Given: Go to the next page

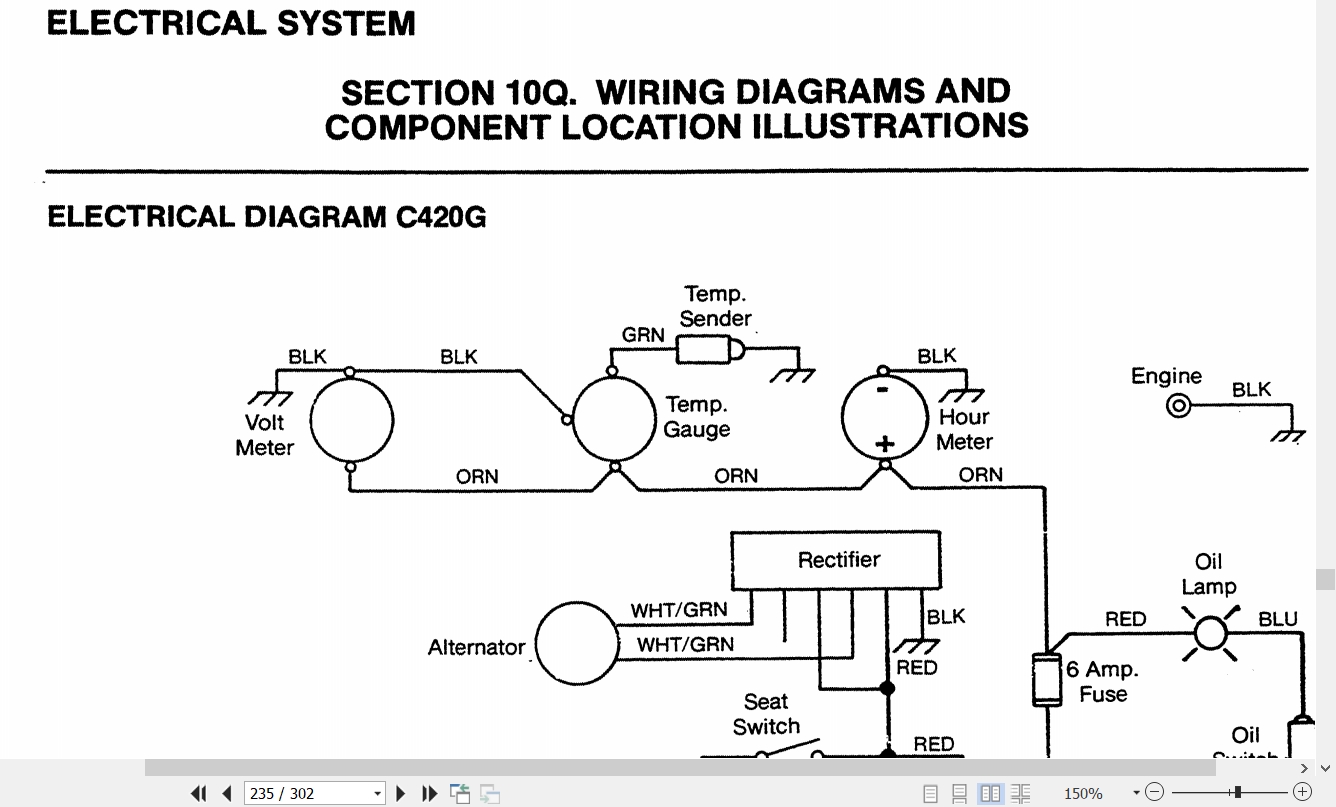Looking at the screenshot, I should [x=401, y=793].
